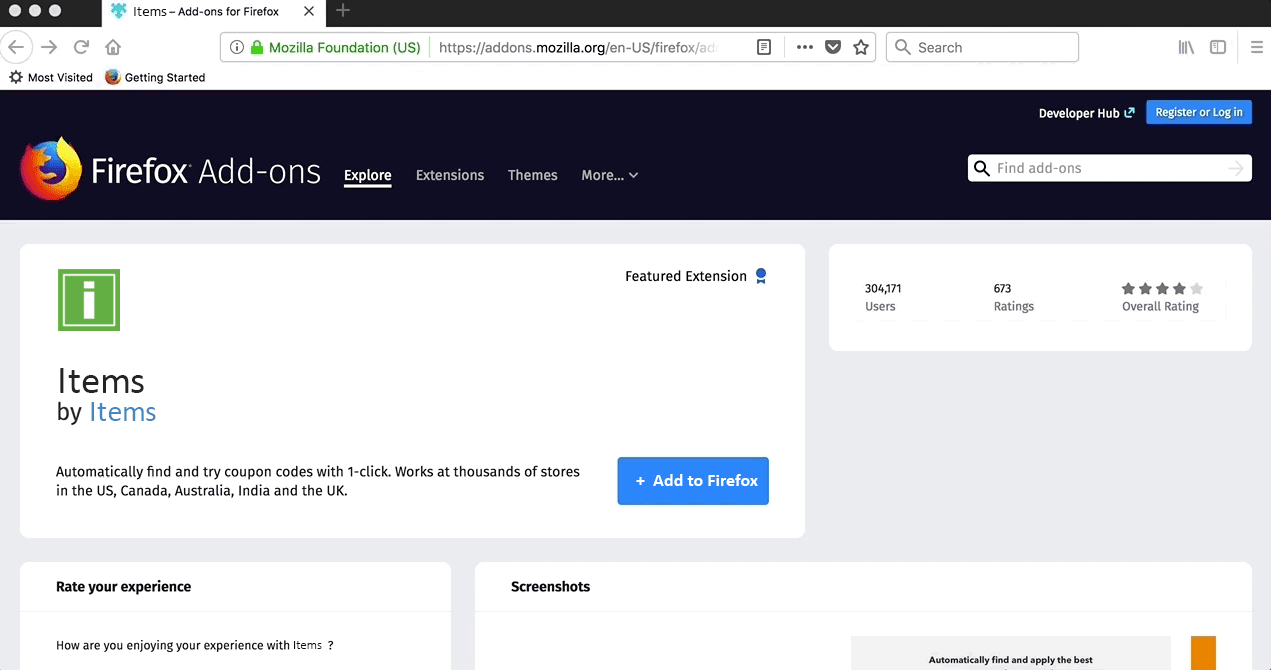Click the browser back arrow button
This screenshot has width=1272, height=670.
[x=16, y=47]
